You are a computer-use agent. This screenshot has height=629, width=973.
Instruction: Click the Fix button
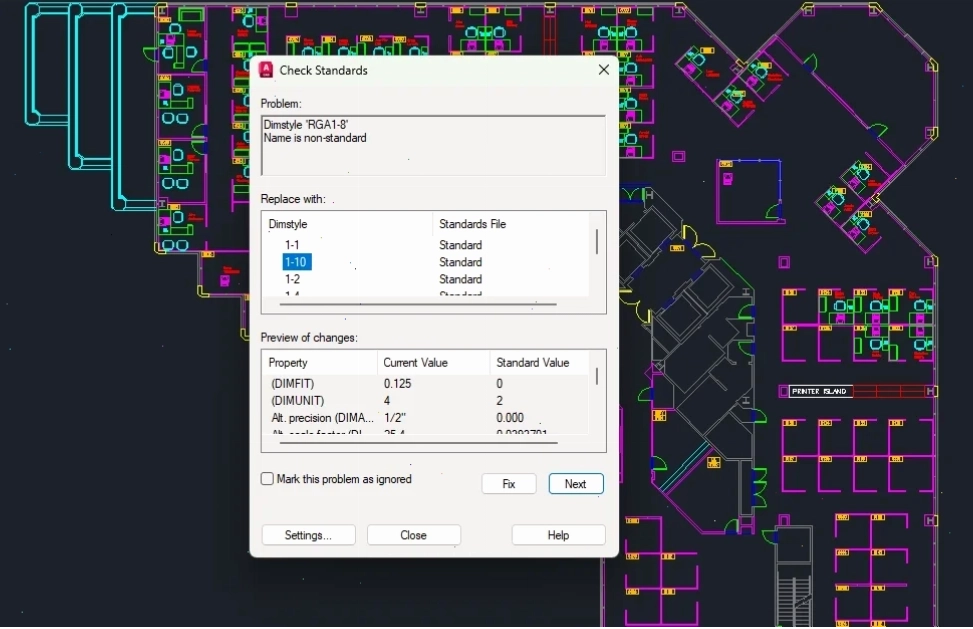tap(509, 484)
